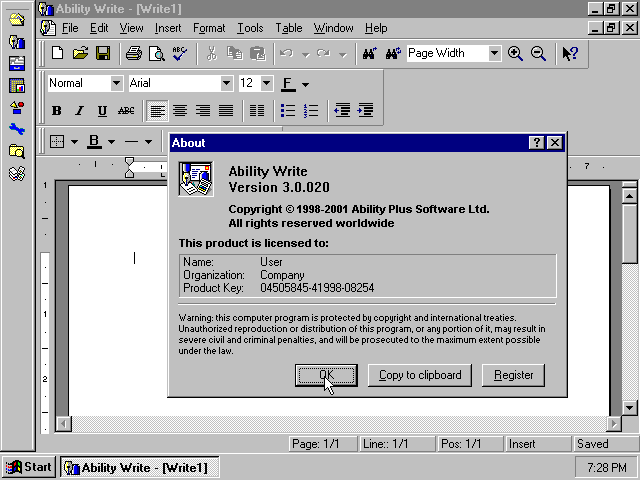Click the Zoom In magnifier icon
The width and height of the screenshot is (640, 480).
point(515,53)
